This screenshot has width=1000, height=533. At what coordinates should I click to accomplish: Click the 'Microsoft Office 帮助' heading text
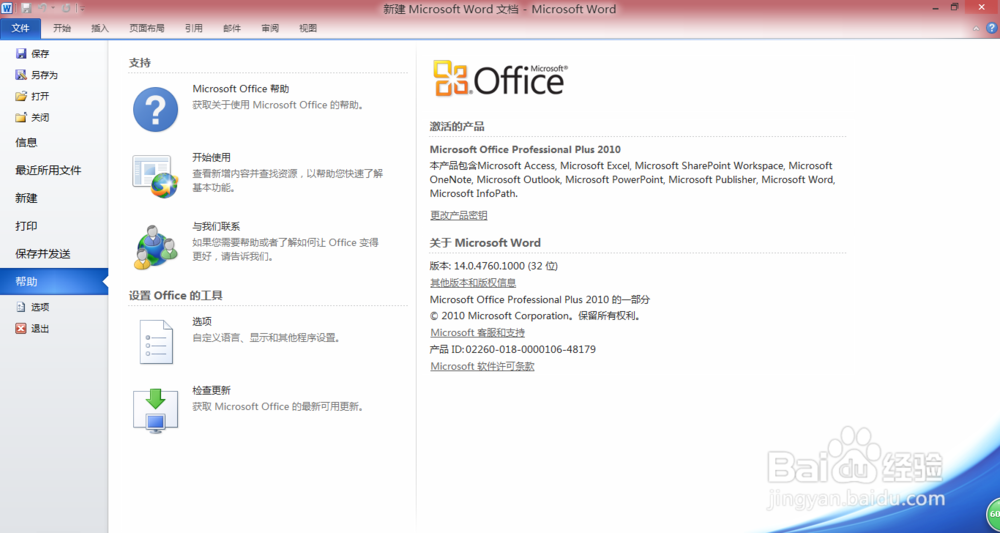coord(241,89)
